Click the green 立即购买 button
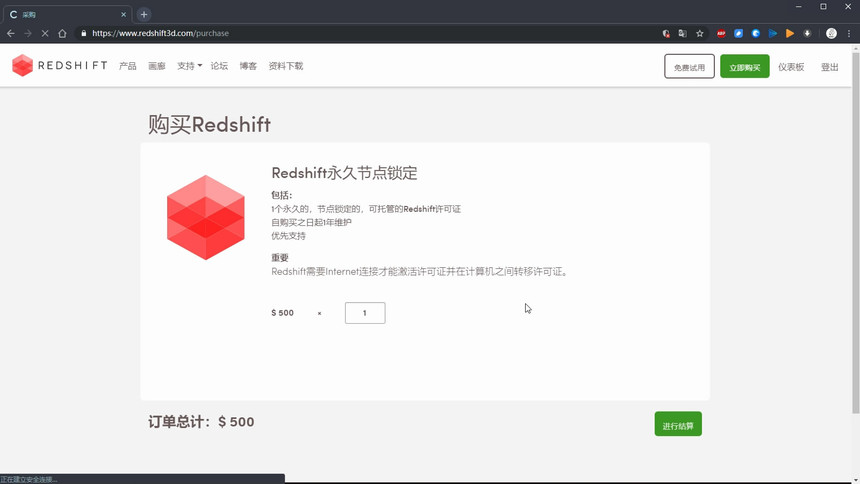This screenshot has width=860, height=484. 745,66
